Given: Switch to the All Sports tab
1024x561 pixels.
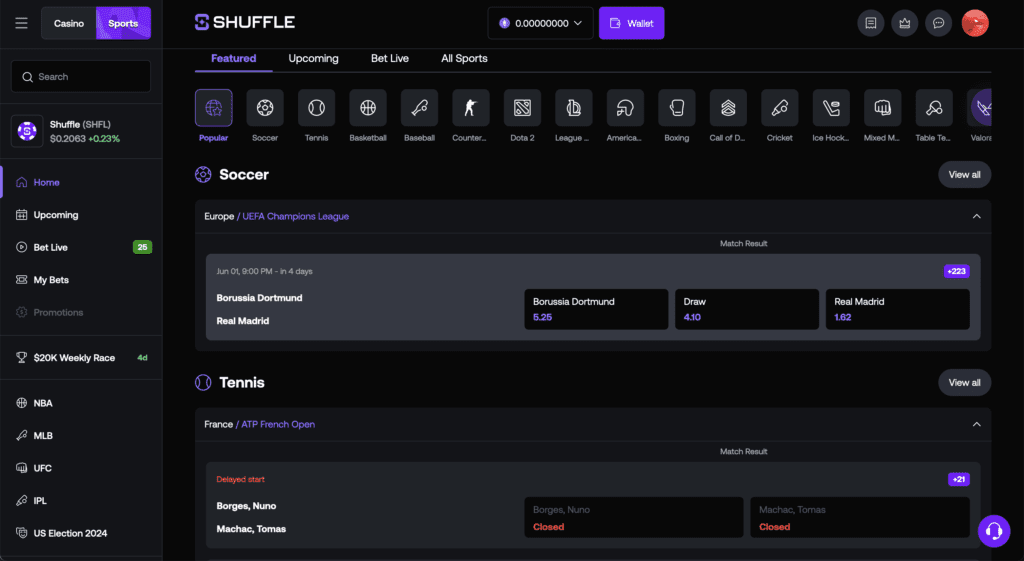Looking at the screenshot, I should pos(464,58).
